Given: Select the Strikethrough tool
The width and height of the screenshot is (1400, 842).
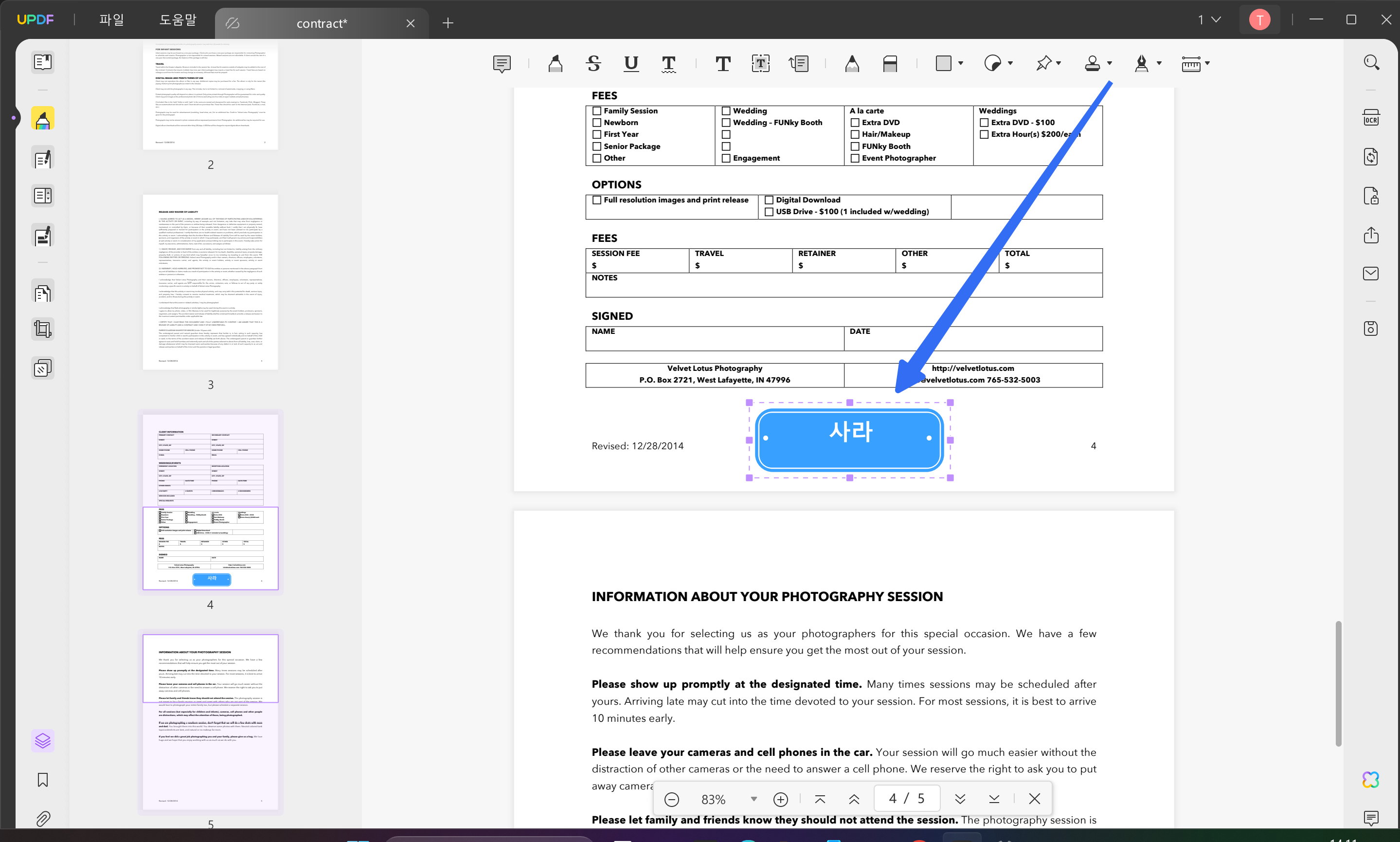Looking at the screenshot, I should click(593, 64).
